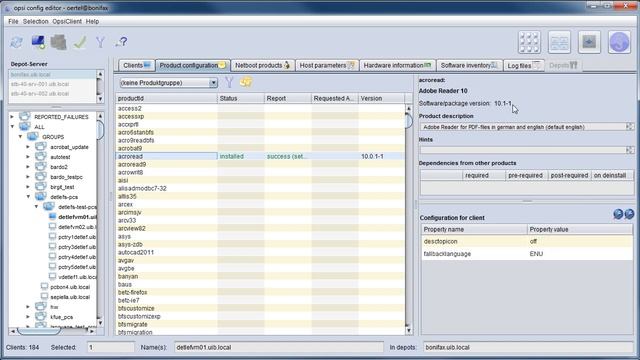Select the pctry3detlef.uib tree client

76,247
